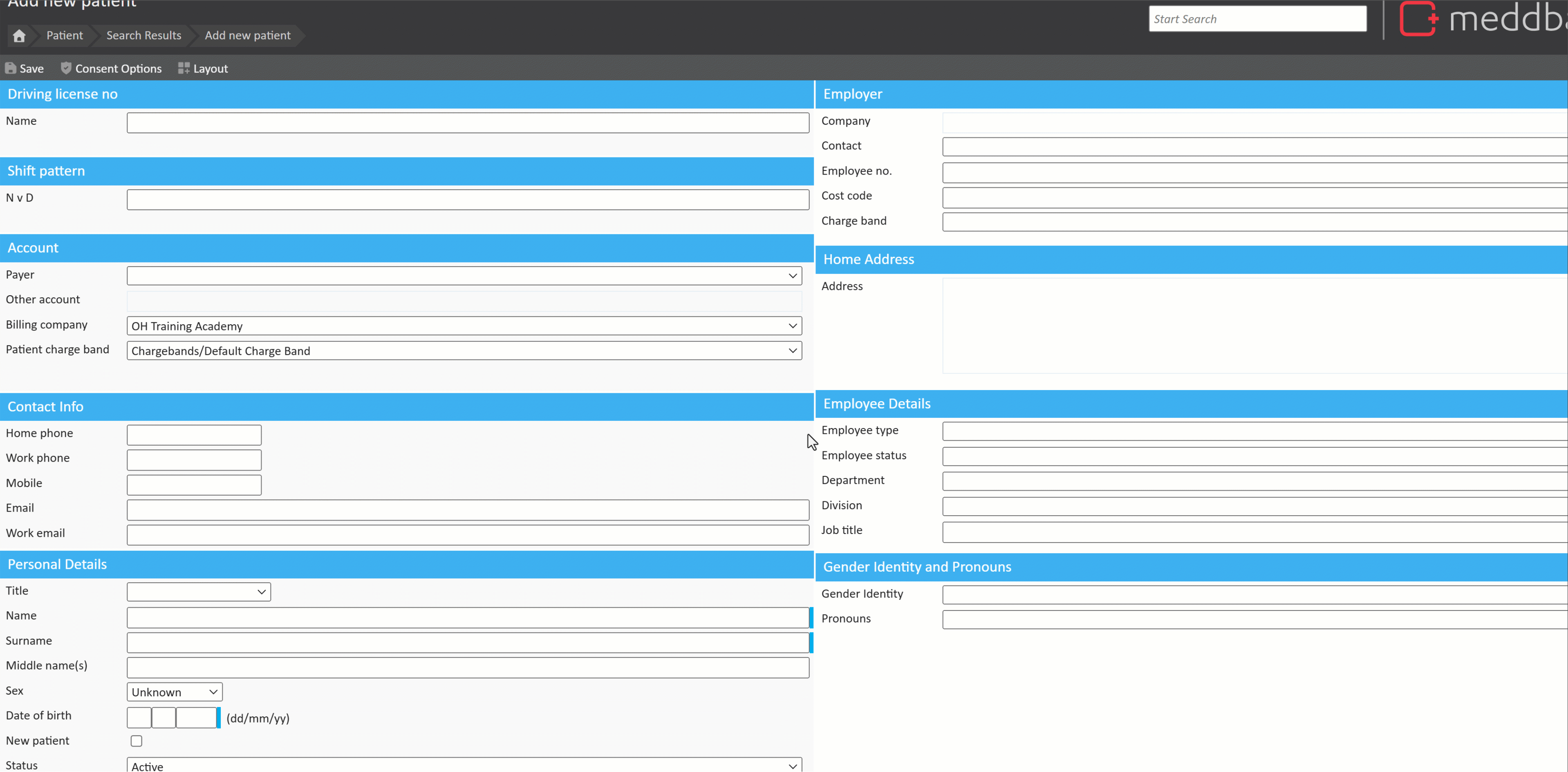Open the Patient charge band dropdown
The width and height of the screenshot is (1568, 772).
(464, 351)
